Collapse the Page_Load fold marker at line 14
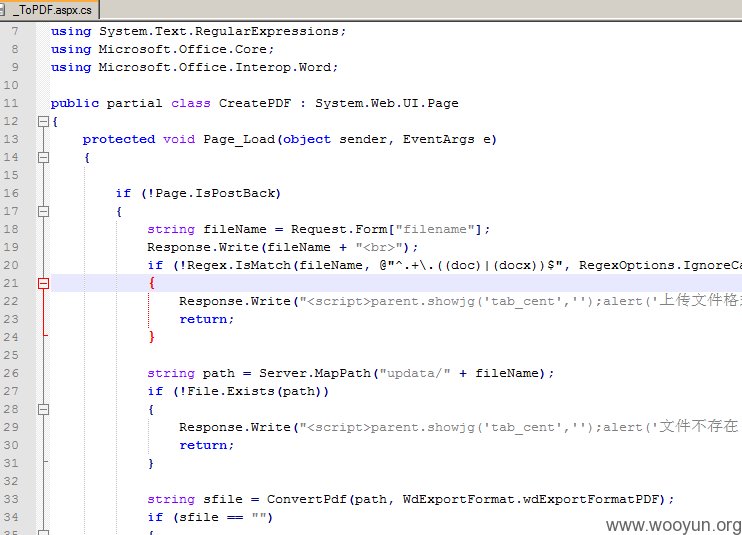The width and height of the screenshot is (742, 535). pos(43,158)
